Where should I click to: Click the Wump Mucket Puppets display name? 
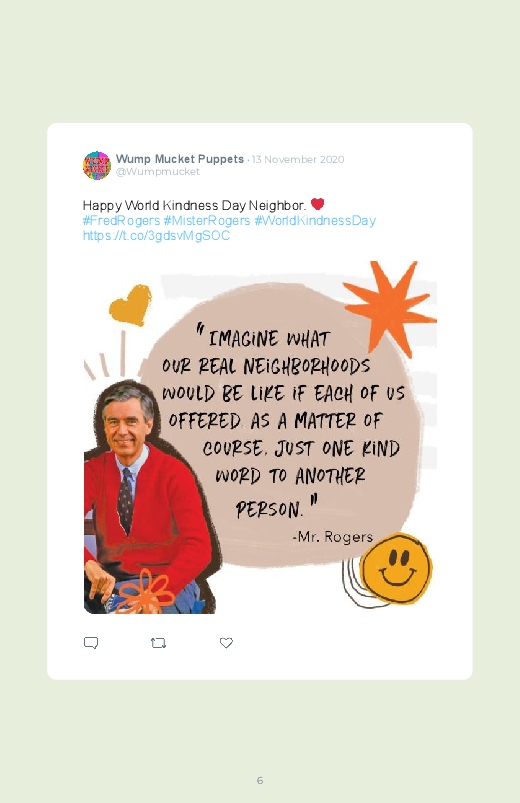[180, 159]
